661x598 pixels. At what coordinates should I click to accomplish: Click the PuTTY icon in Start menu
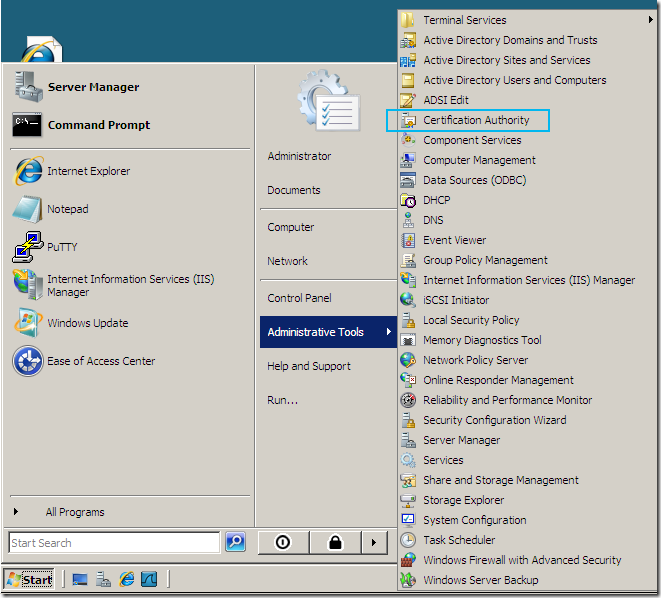[28, 247]
